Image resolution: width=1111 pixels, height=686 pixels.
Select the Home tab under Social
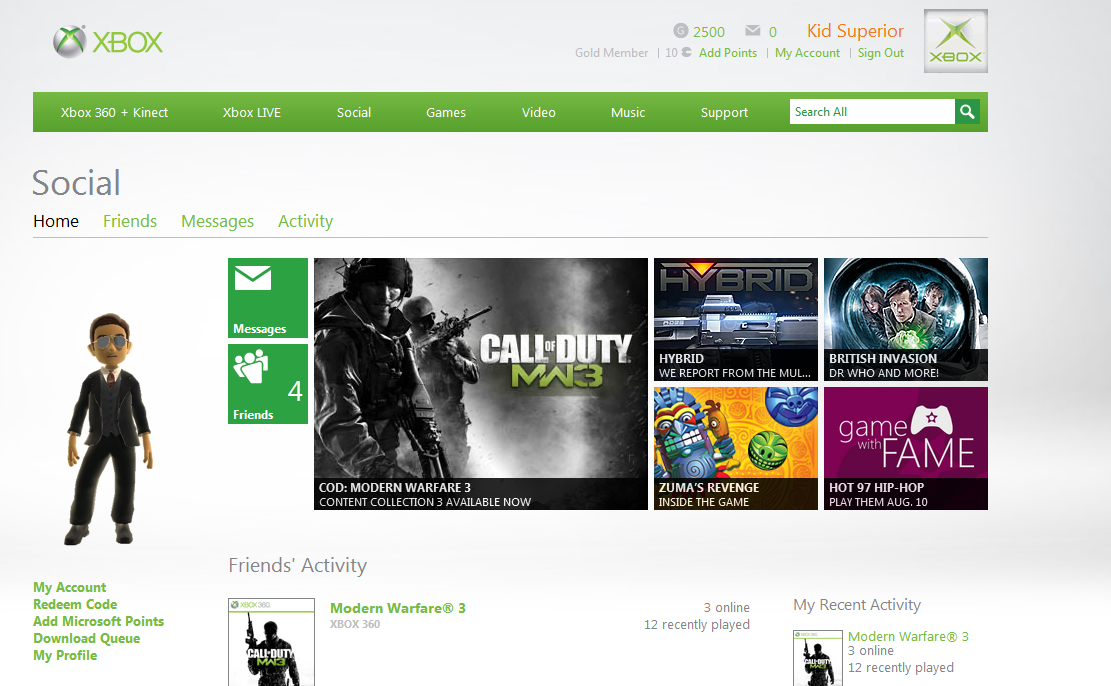click(x=56, y=221)
